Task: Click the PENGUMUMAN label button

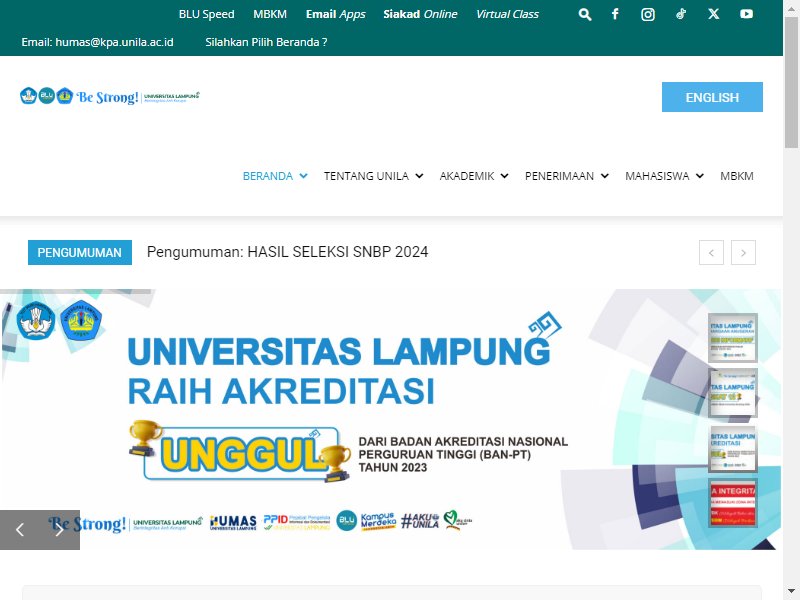Action: pyautogui.click(x=80, y=253)
